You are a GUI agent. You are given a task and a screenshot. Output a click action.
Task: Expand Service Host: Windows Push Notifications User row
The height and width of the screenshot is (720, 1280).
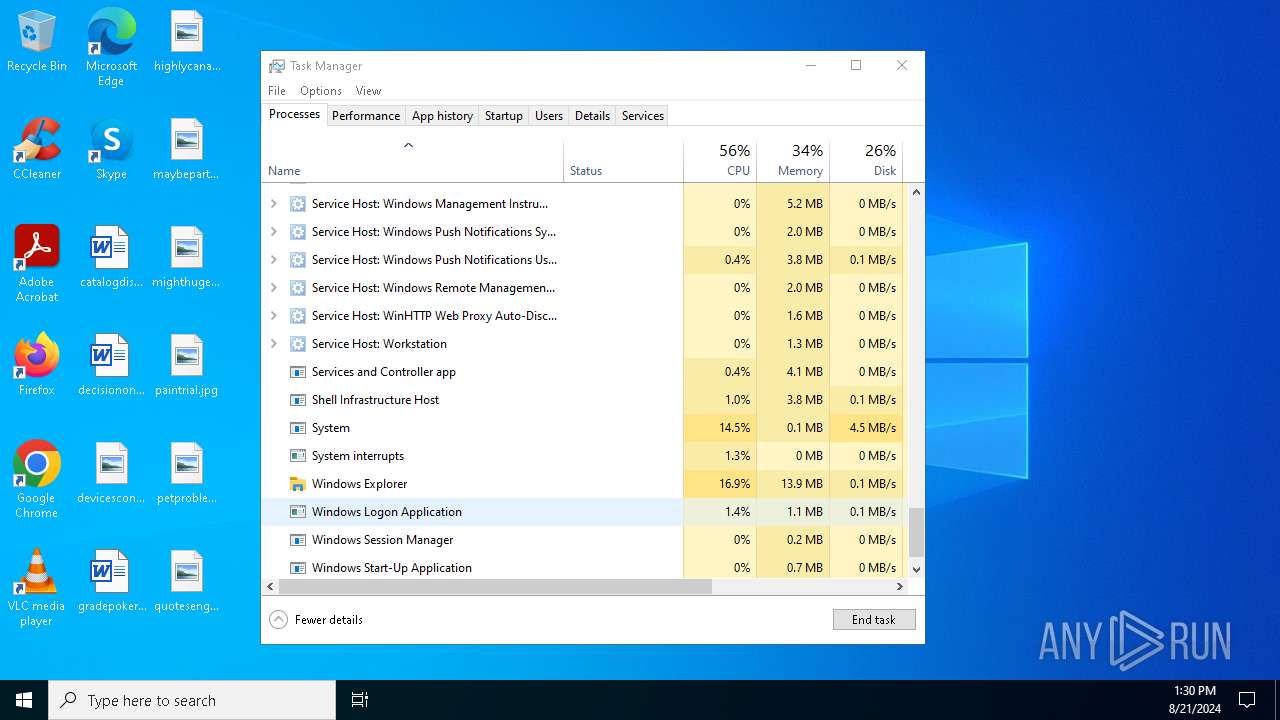point(274,260)
